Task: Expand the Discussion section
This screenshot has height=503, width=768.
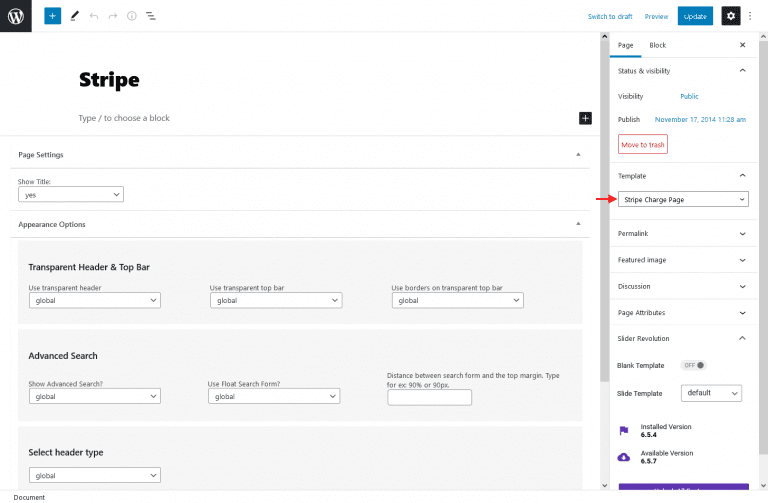Action: click(683, 287)
